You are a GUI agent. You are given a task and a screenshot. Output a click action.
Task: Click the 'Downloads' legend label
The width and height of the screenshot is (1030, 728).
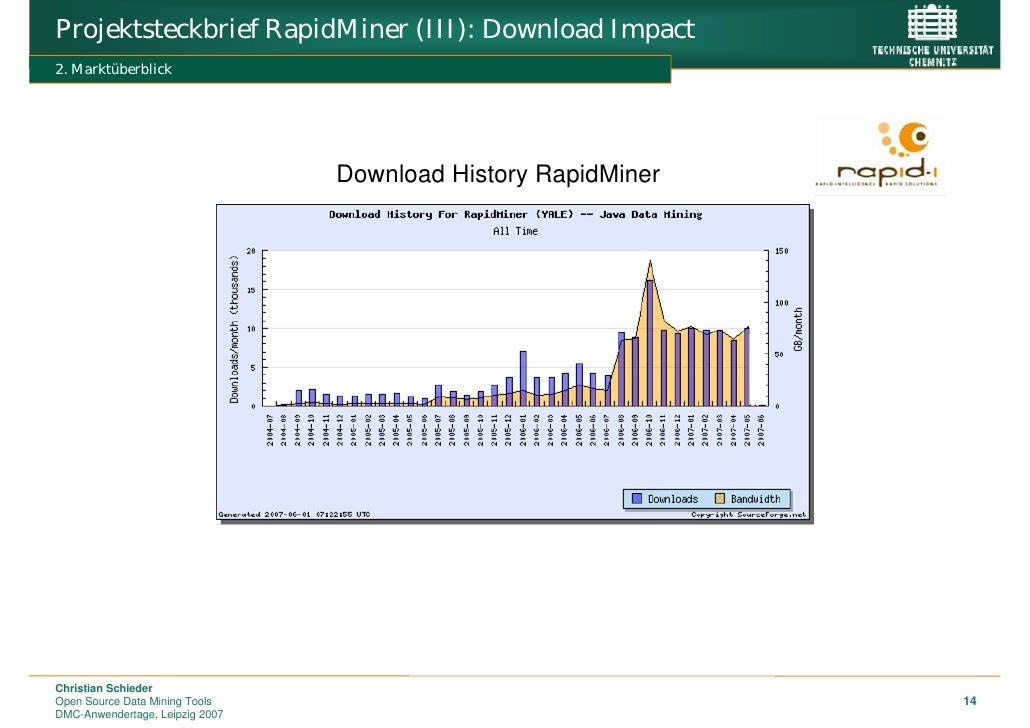coord(673,499)
